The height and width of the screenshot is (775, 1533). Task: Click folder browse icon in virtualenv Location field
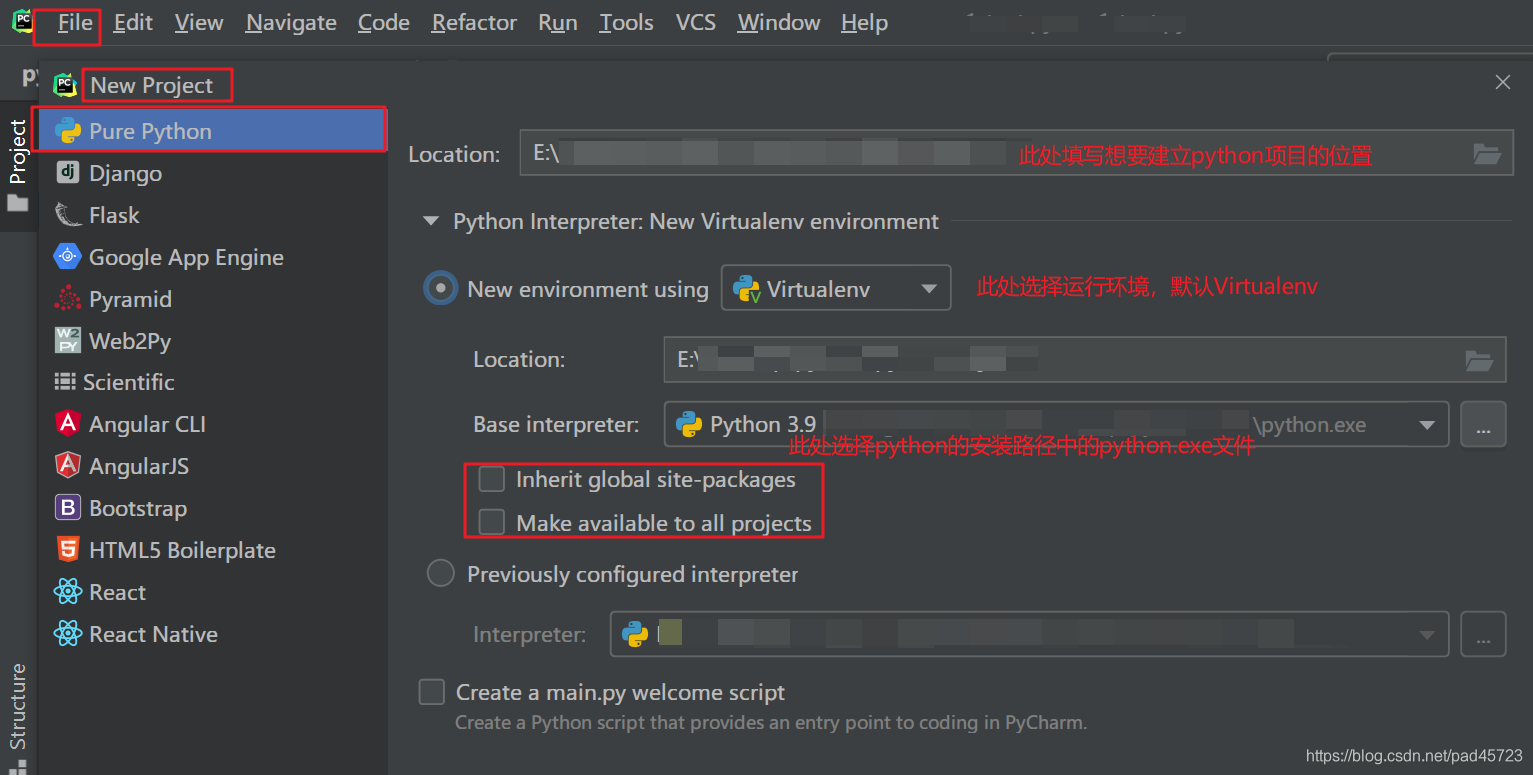(x=1479, y=360)
